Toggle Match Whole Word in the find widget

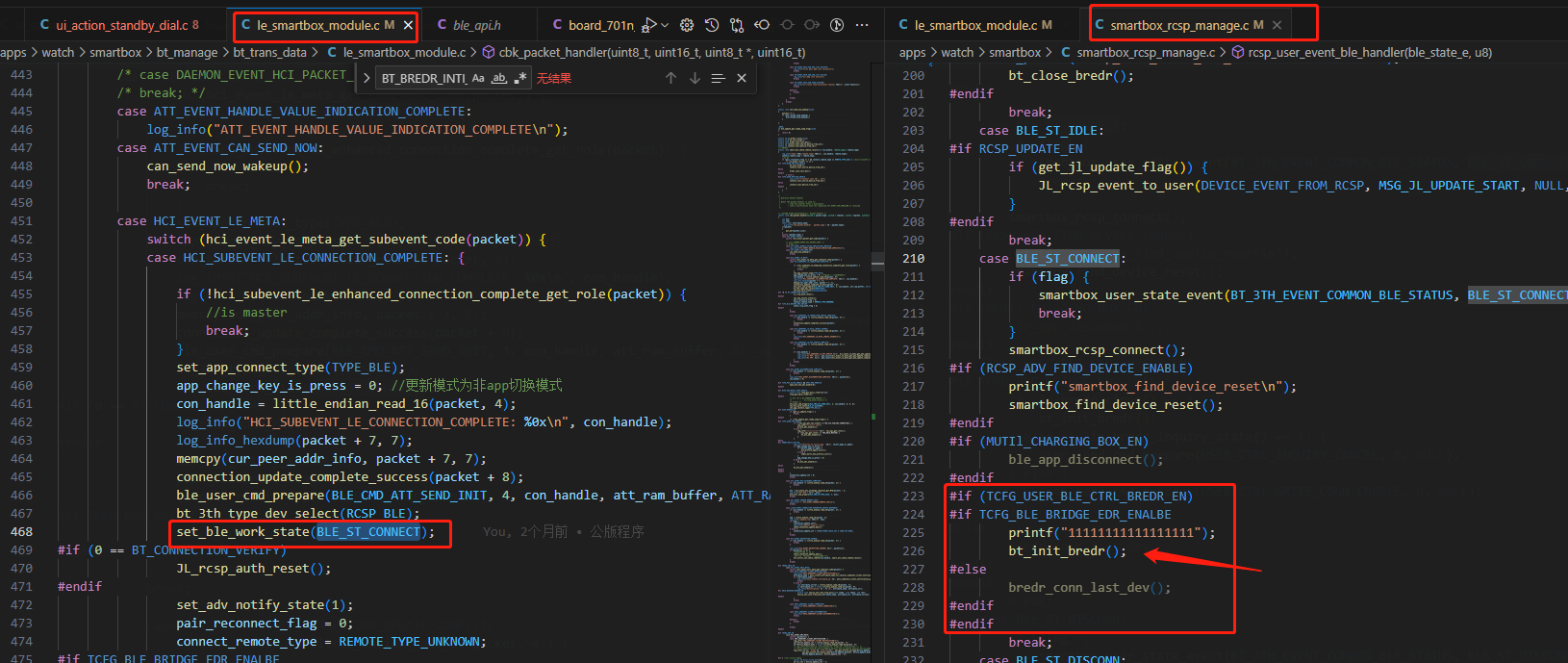pyautogui.click(x=499, y=78)
